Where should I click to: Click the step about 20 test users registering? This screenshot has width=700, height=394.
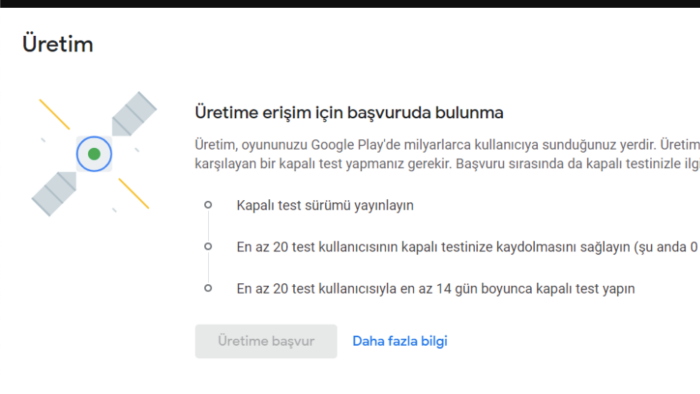(x=468, y=247)
